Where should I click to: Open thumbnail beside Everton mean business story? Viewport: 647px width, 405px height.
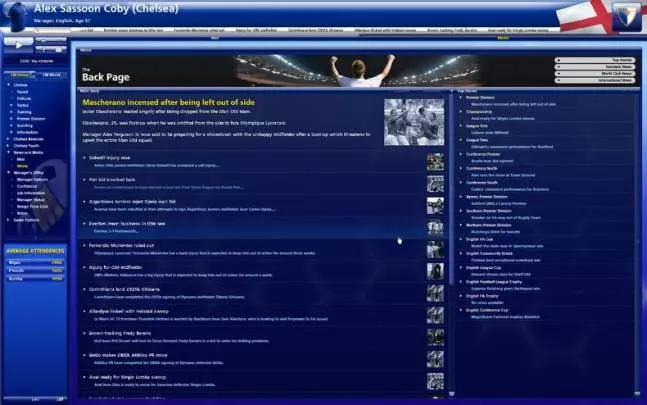point(435,228)
